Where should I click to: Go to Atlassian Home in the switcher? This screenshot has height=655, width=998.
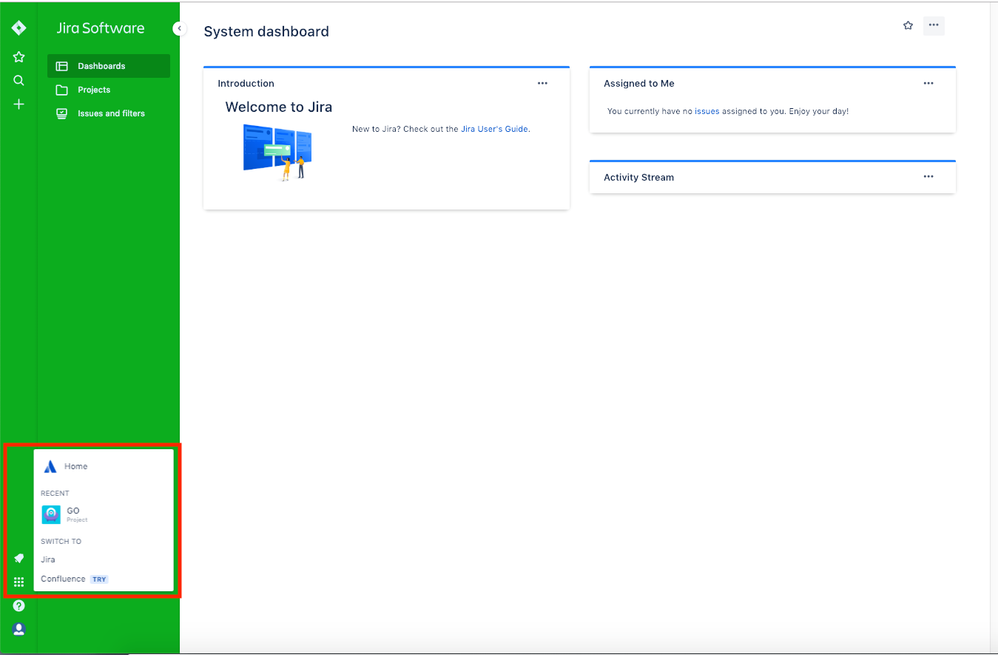coord(103,467)
